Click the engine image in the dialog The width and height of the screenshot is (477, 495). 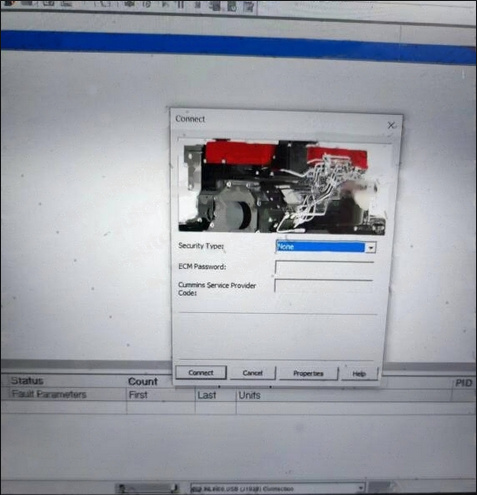point(282,186)
